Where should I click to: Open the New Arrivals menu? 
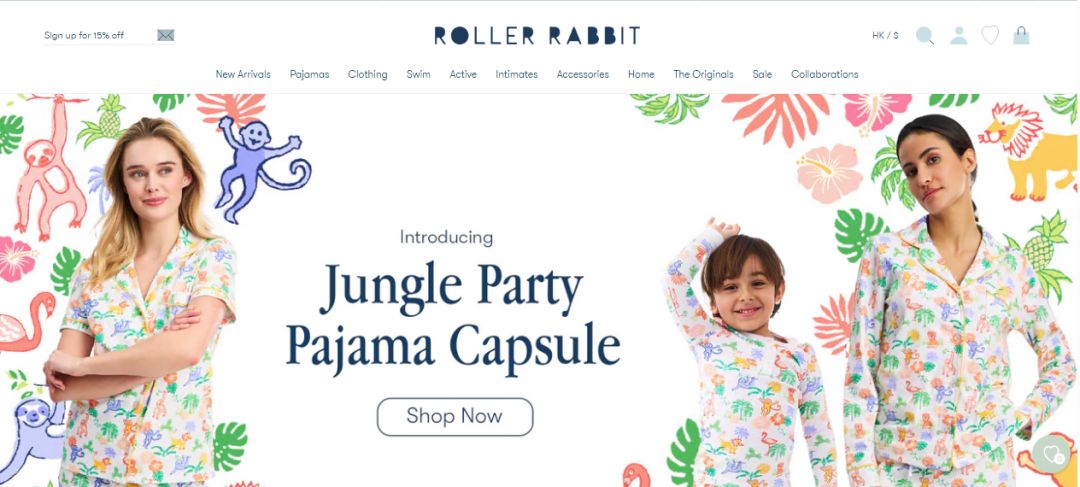pyautogui.click(x=243, y=74)
